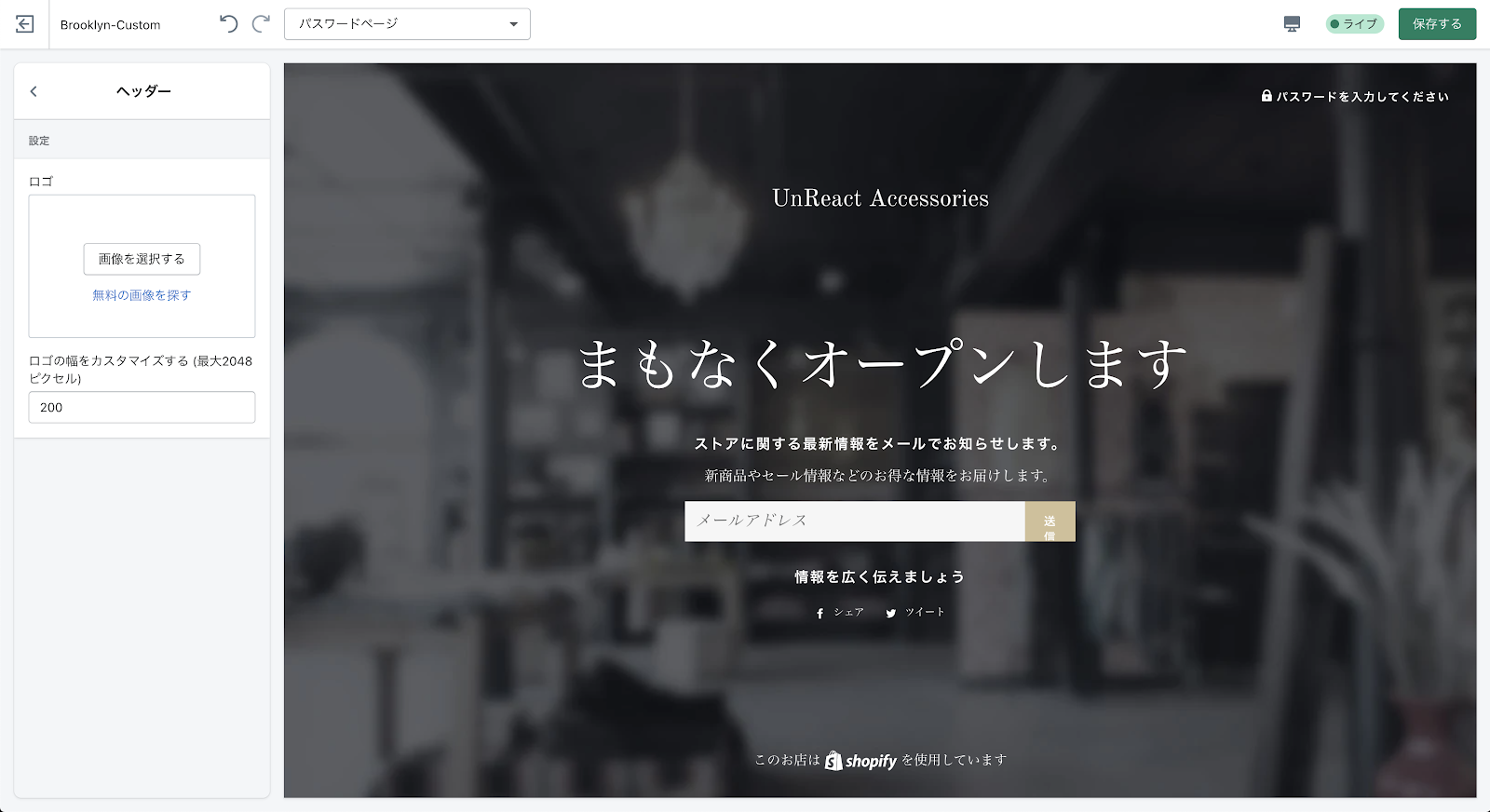This screenshot has width=1490, height=812.
Task: Open the 無料の画像を探す link
Action: [142, 295]
